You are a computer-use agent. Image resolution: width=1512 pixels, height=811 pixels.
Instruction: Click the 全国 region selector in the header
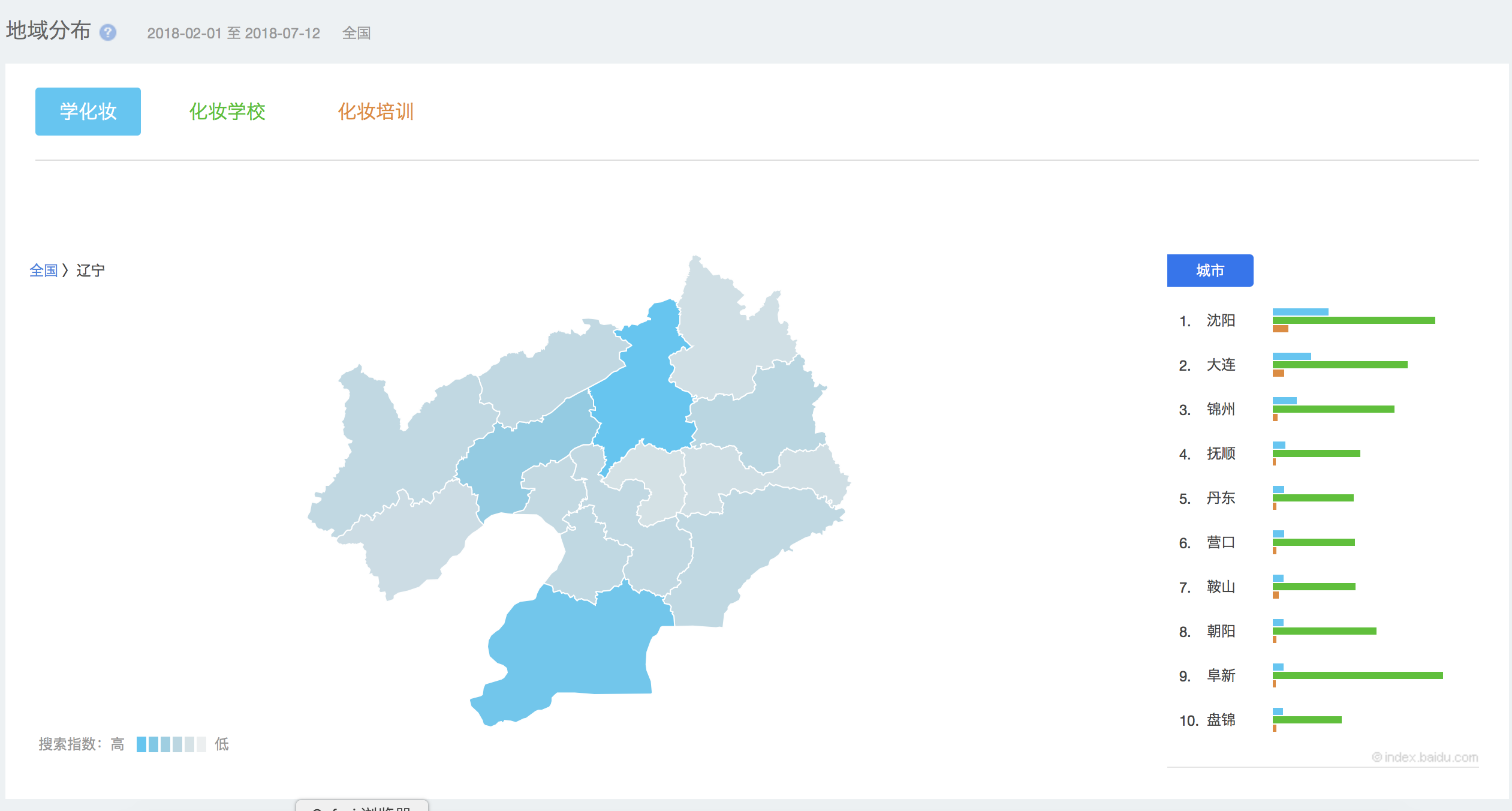(356, 33)
